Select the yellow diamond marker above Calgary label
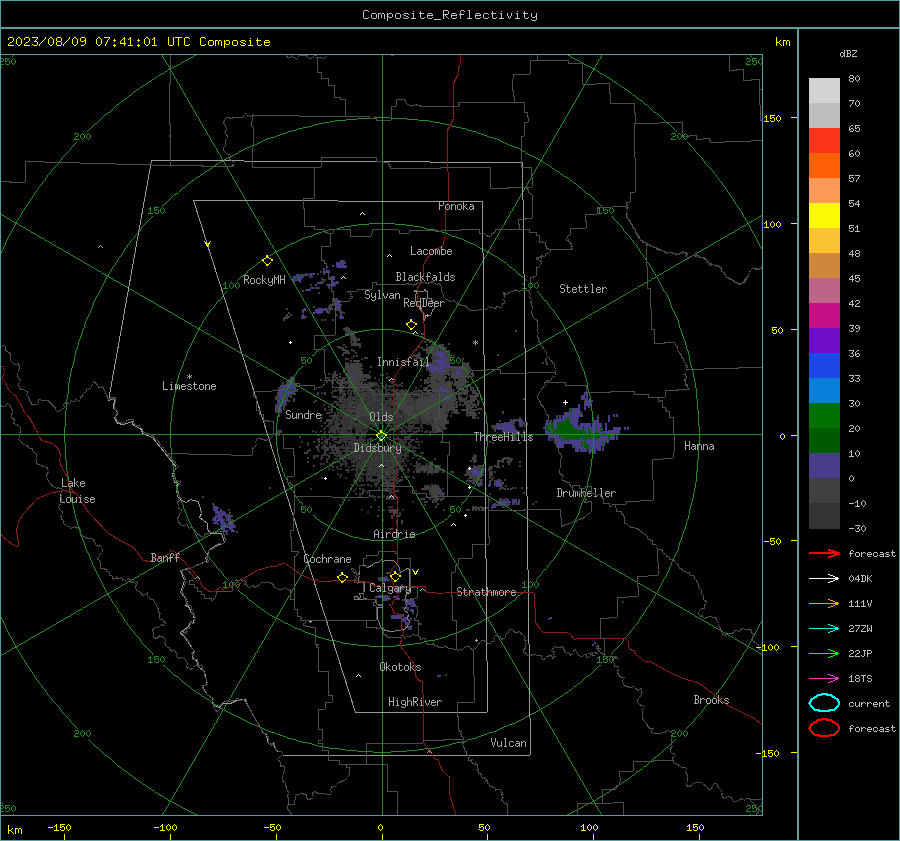The height and width of the screenshot is (841, 900). [395, 576]
